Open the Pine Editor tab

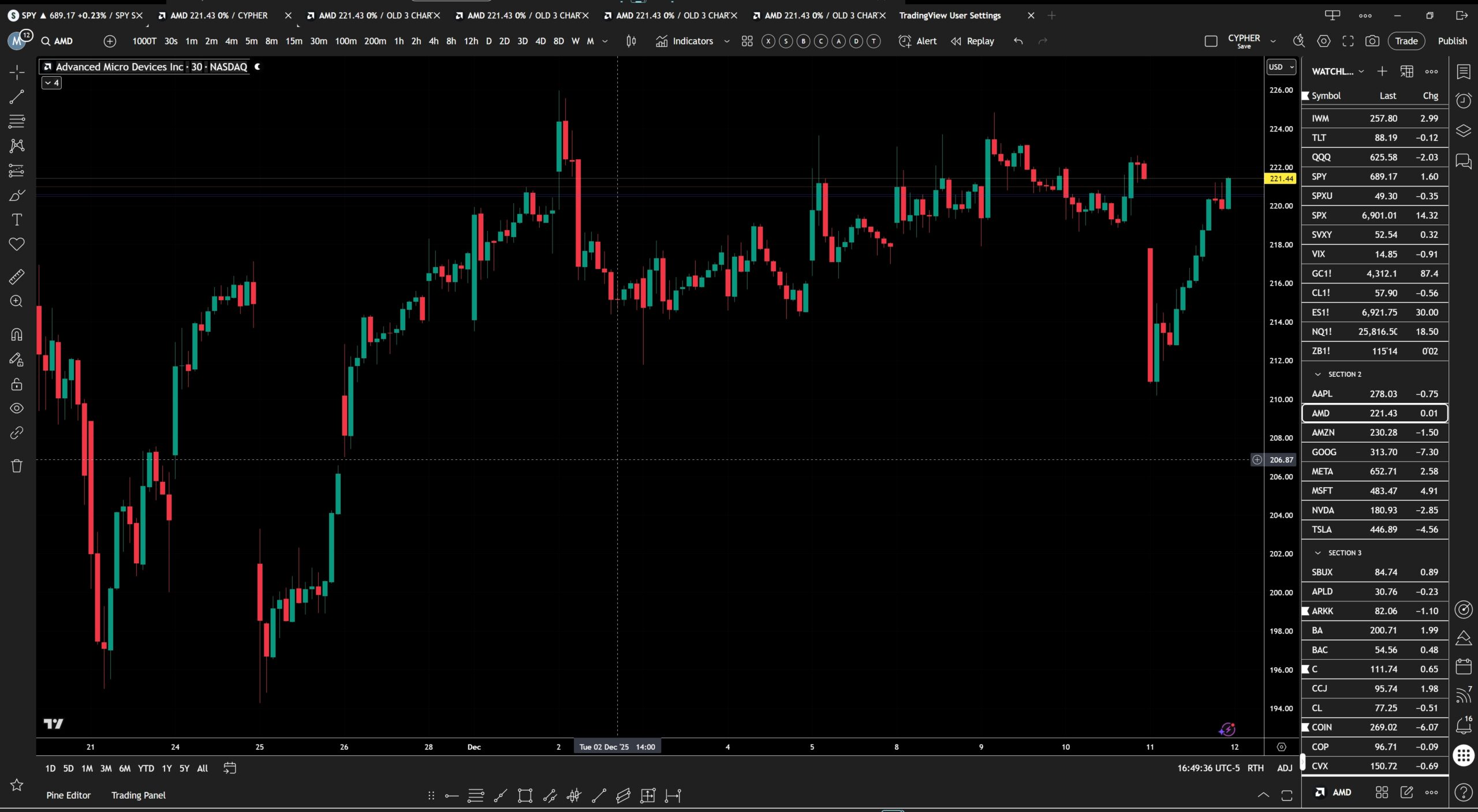[x=68, y=795]
